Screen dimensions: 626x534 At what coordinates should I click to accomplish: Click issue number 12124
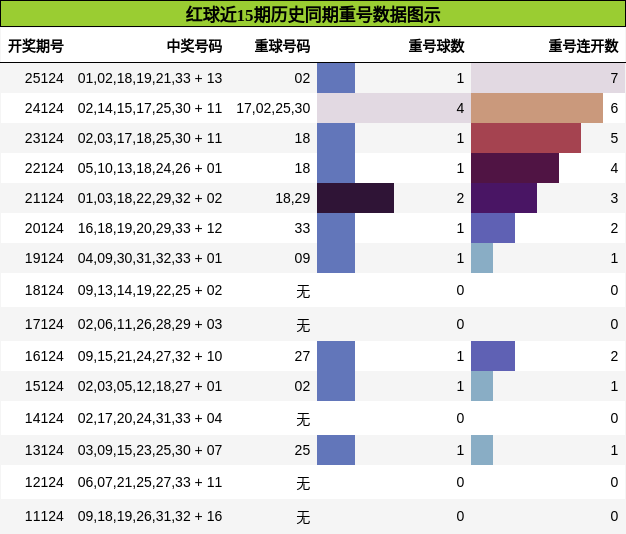tap(44, 482)
